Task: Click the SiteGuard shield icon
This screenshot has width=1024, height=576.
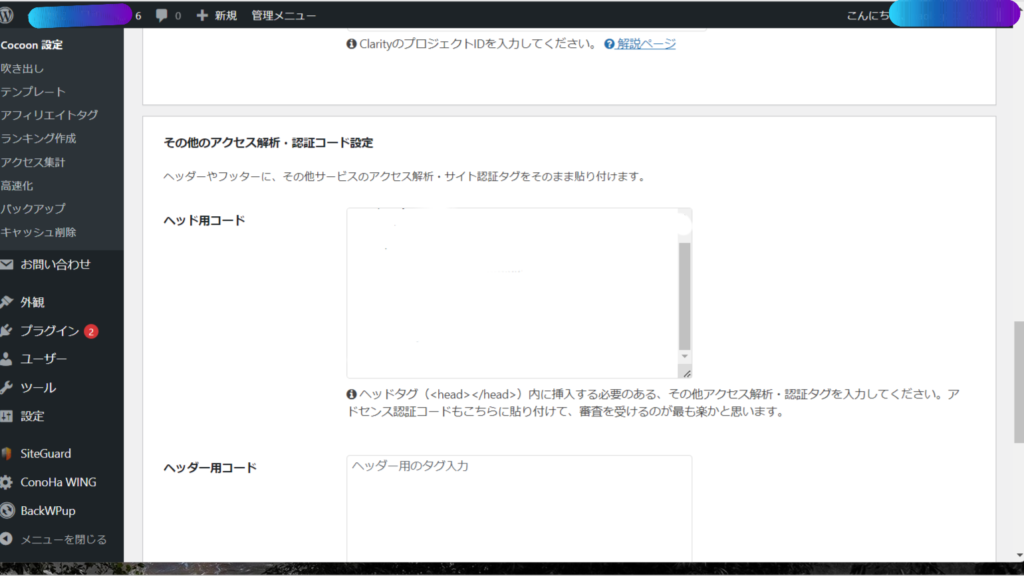Action: pos(7,454)
